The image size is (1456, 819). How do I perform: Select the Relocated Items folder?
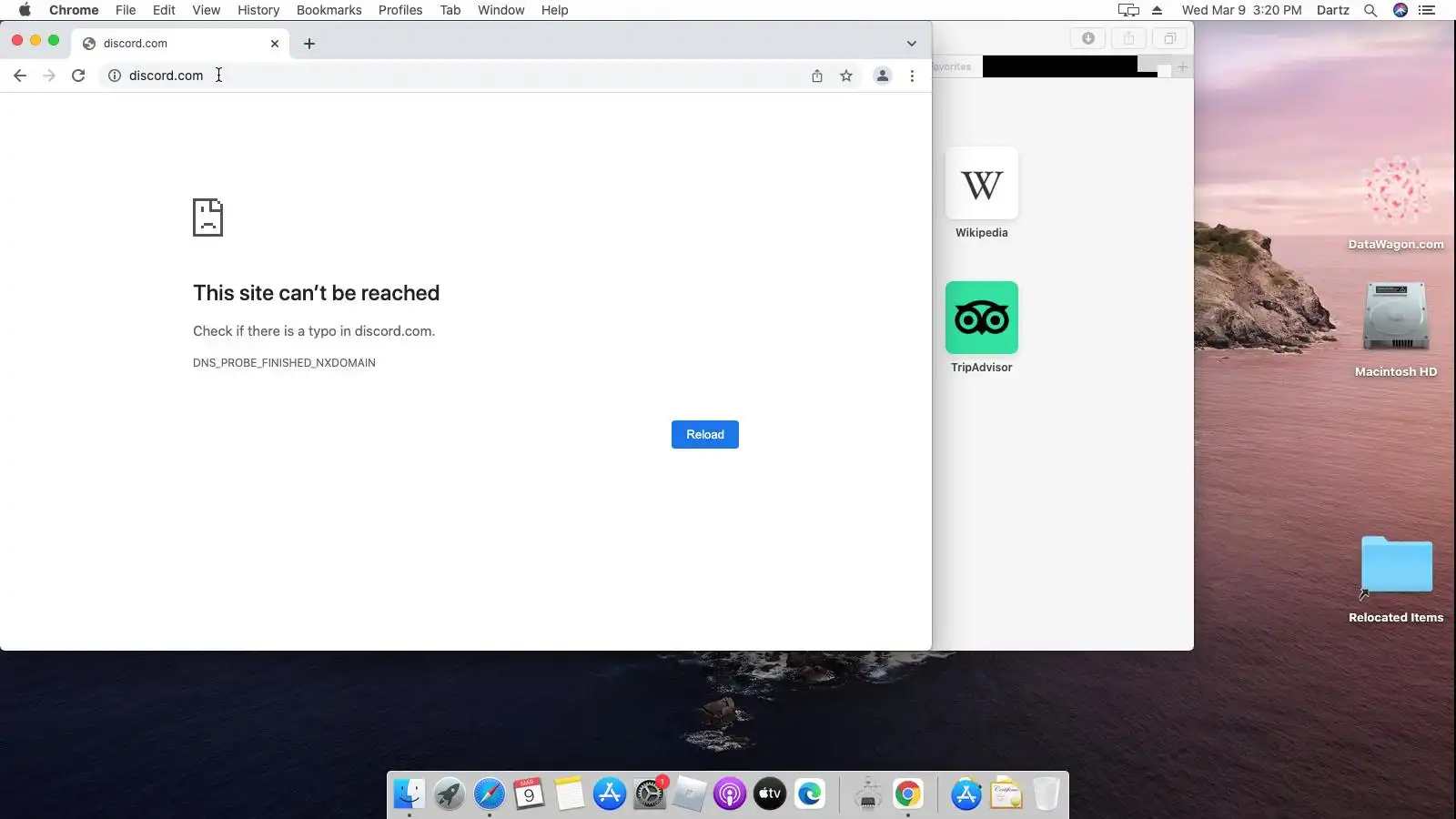[1396, 580]
